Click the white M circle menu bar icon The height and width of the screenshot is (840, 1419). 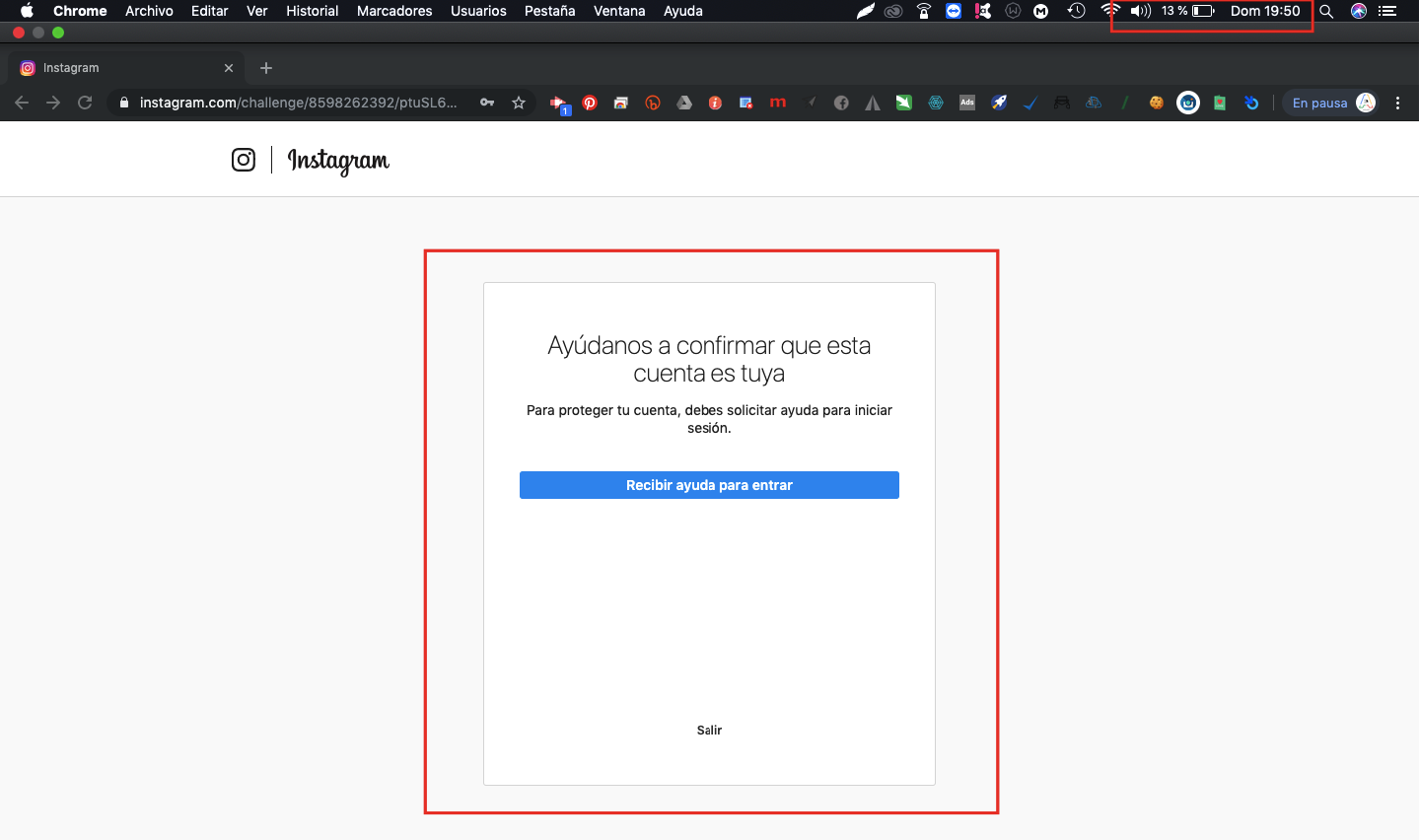[x=1040, y=11]
